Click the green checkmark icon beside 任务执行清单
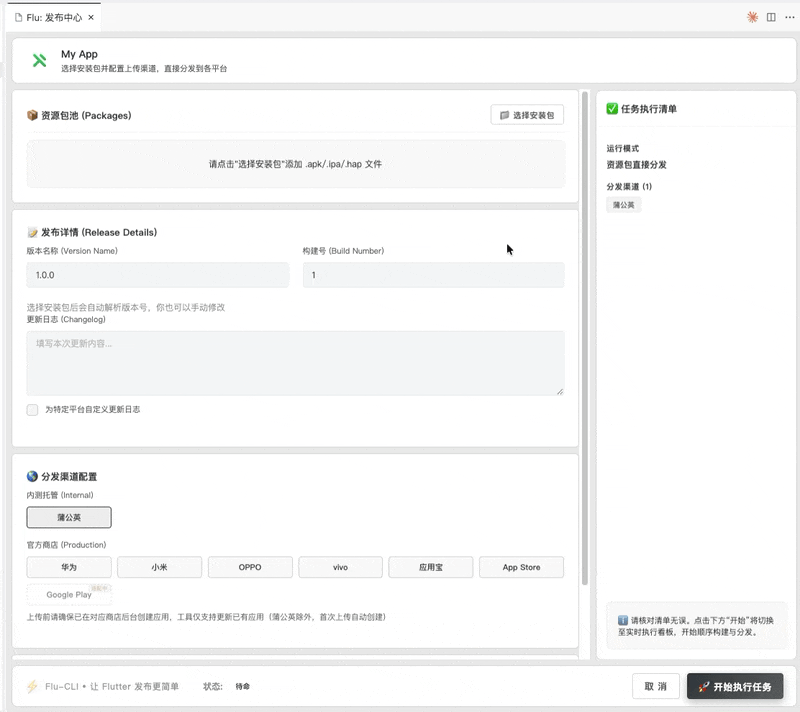The image size is (800, 712). pos(612,109)
